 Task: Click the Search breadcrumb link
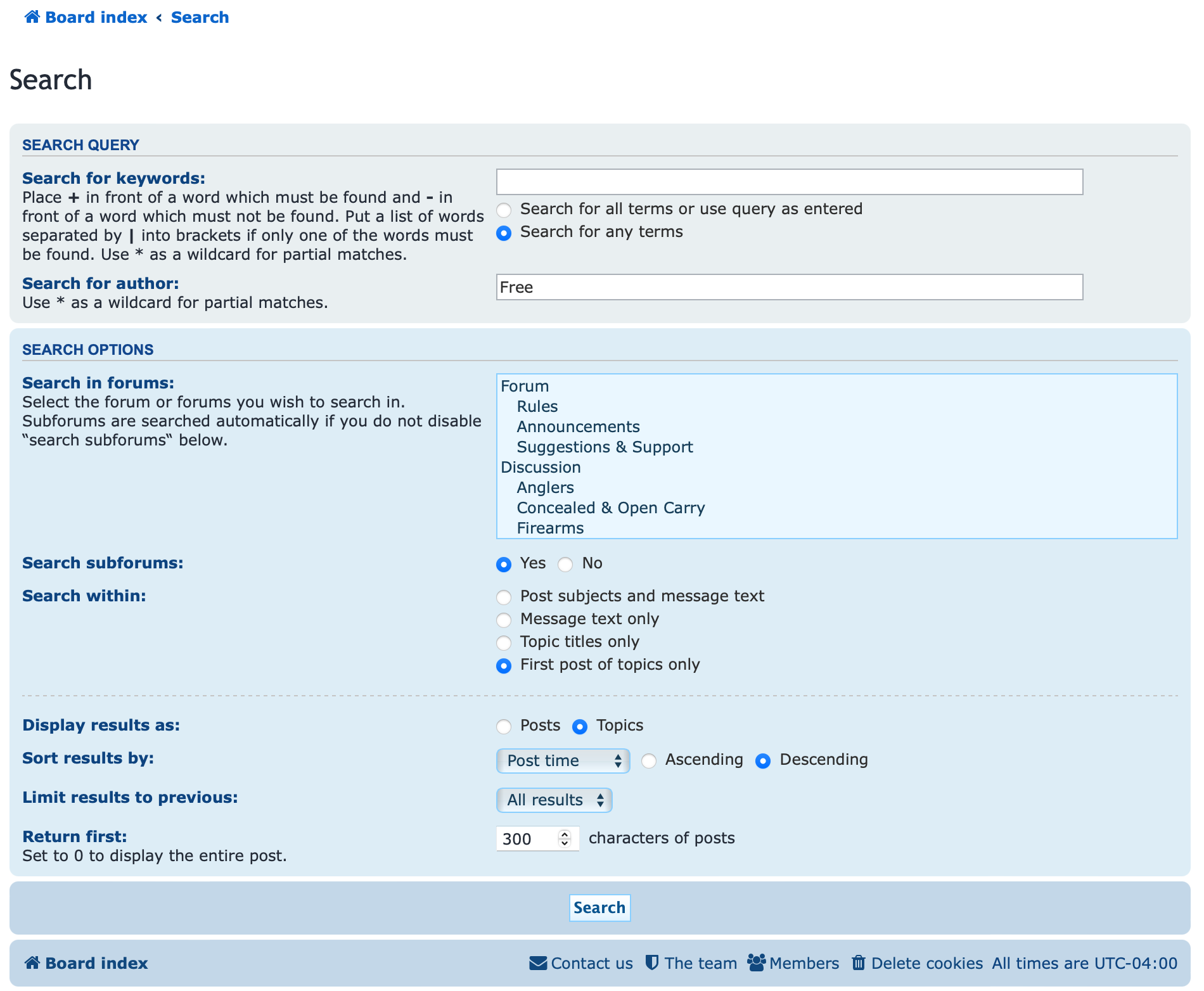pyautogui.click(x=200, y=16)
